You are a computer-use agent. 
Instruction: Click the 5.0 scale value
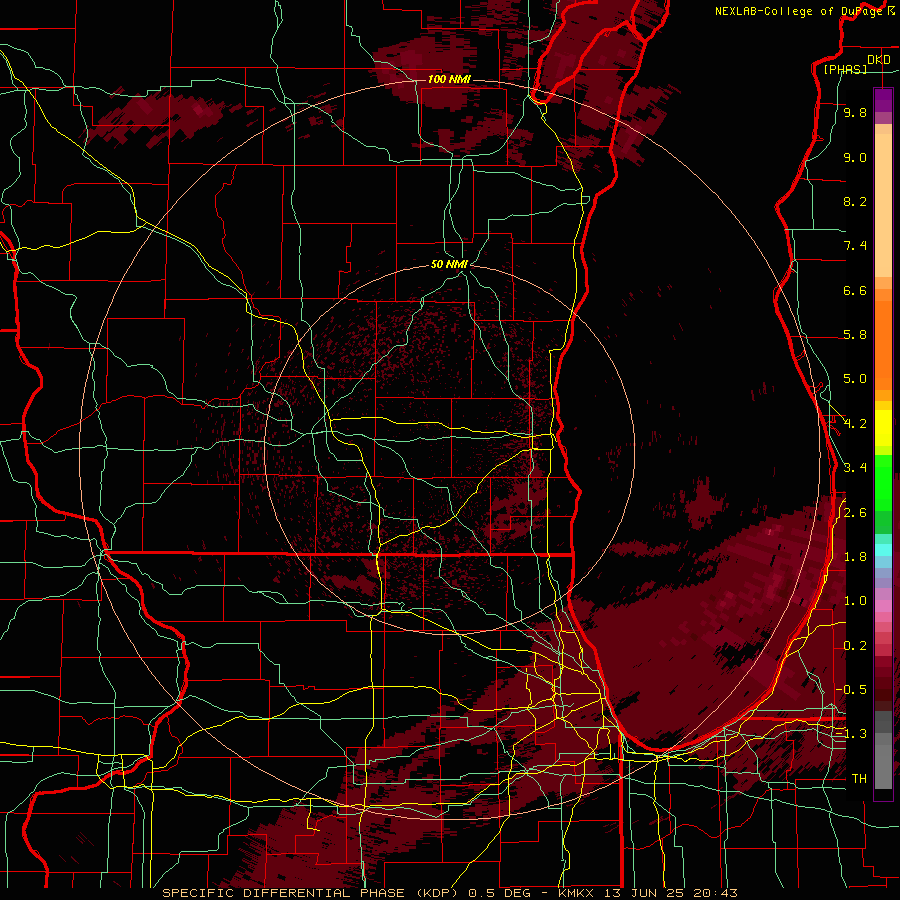pyautogui.click(x=855, y=379)
